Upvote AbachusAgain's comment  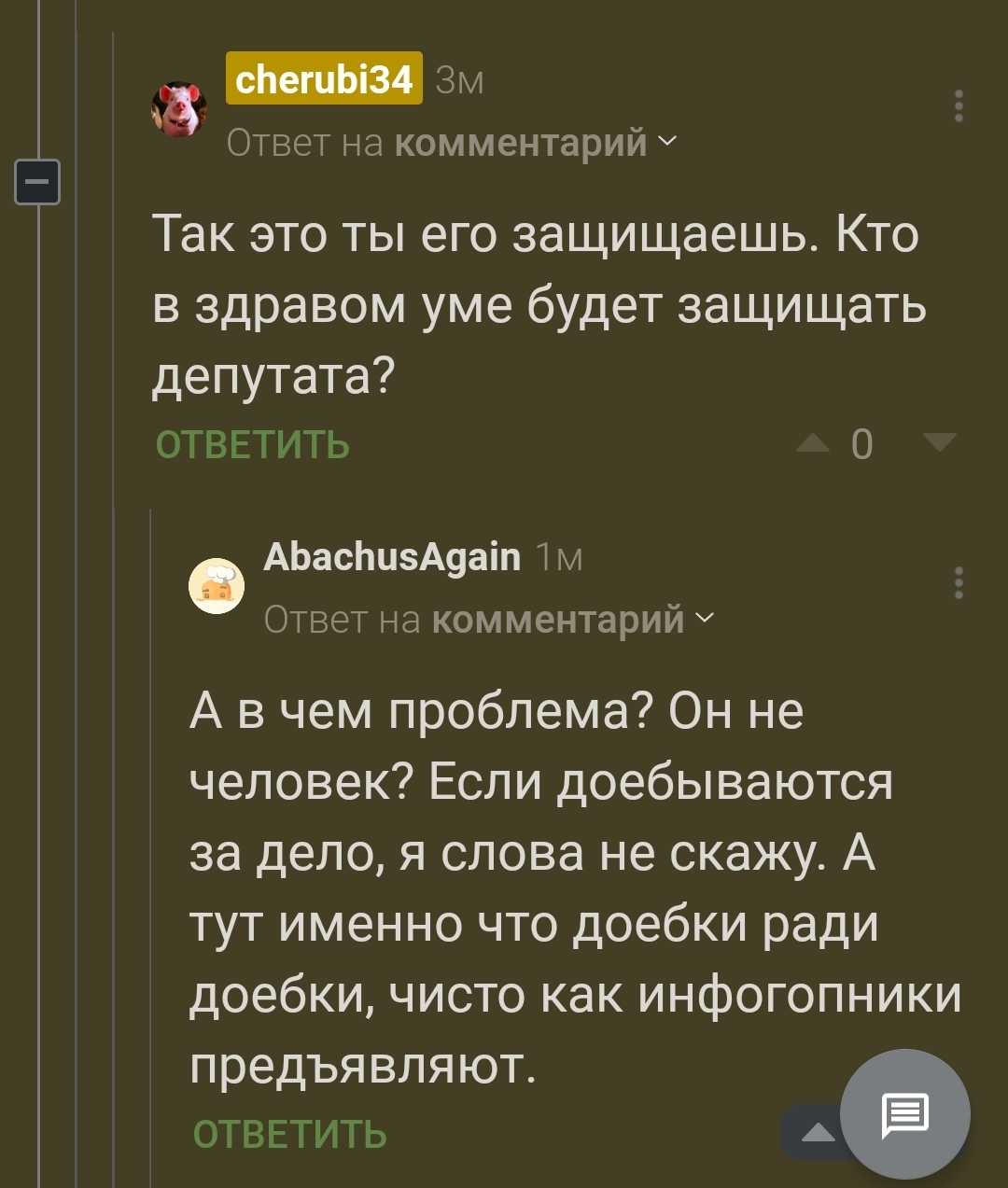pos(818,1133)
